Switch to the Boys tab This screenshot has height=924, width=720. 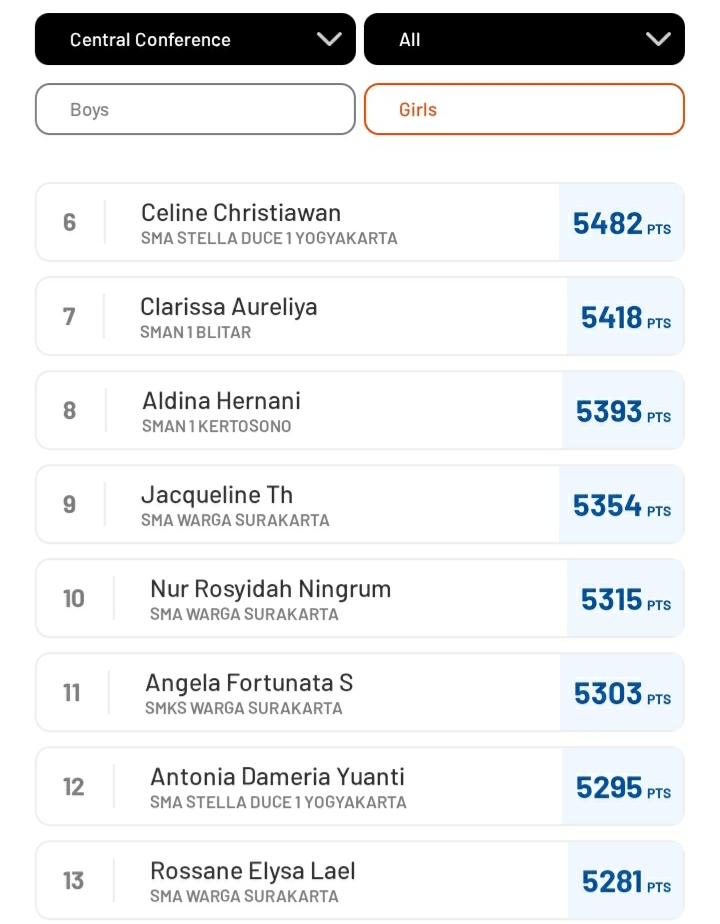coord(195,109)
